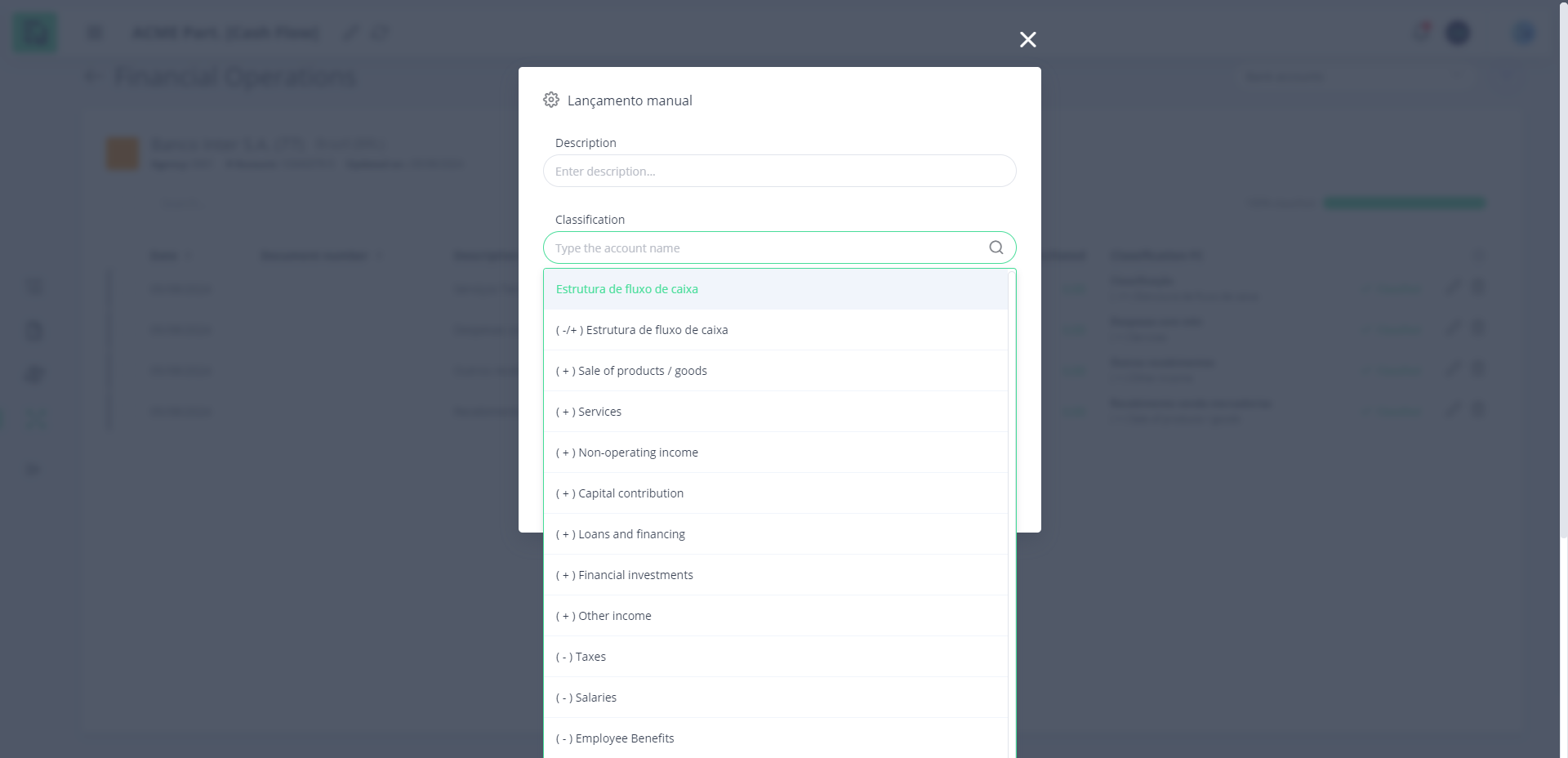The width and height of the screenshot is (1568, 758).
Task: Open the hamburger menu in the background header
Action: click(95, 33)
